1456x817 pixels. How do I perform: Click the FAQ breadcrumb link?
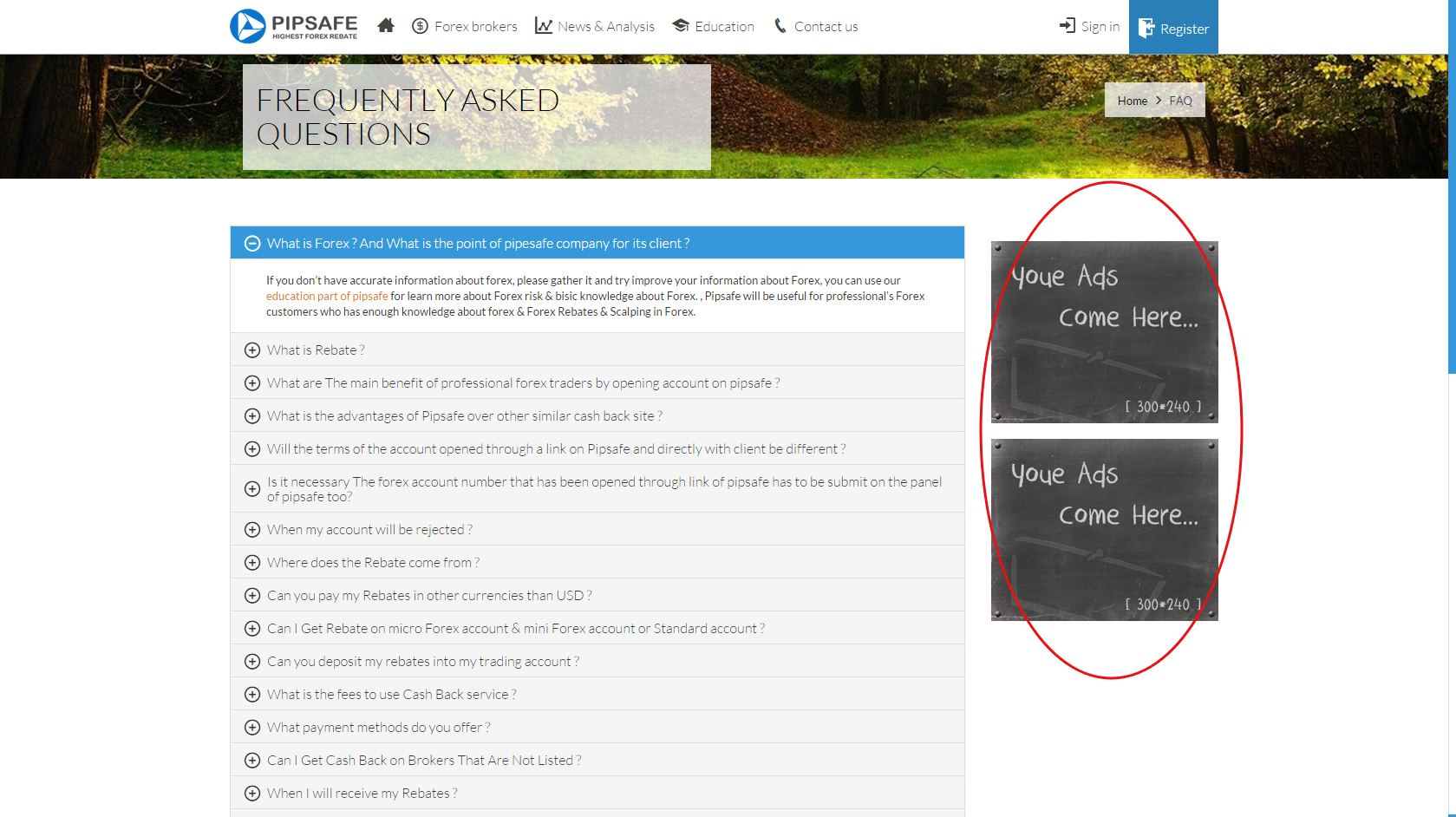1180,101
